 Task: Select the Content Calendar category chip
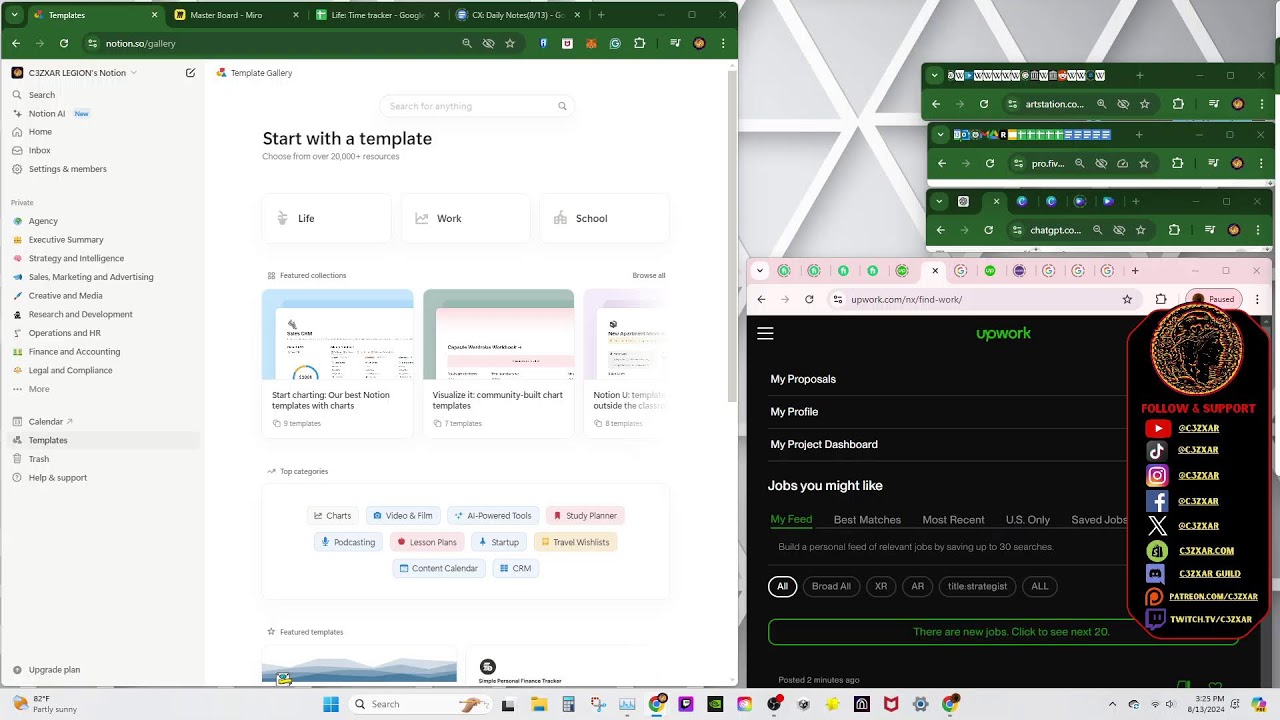click(438, 568)
